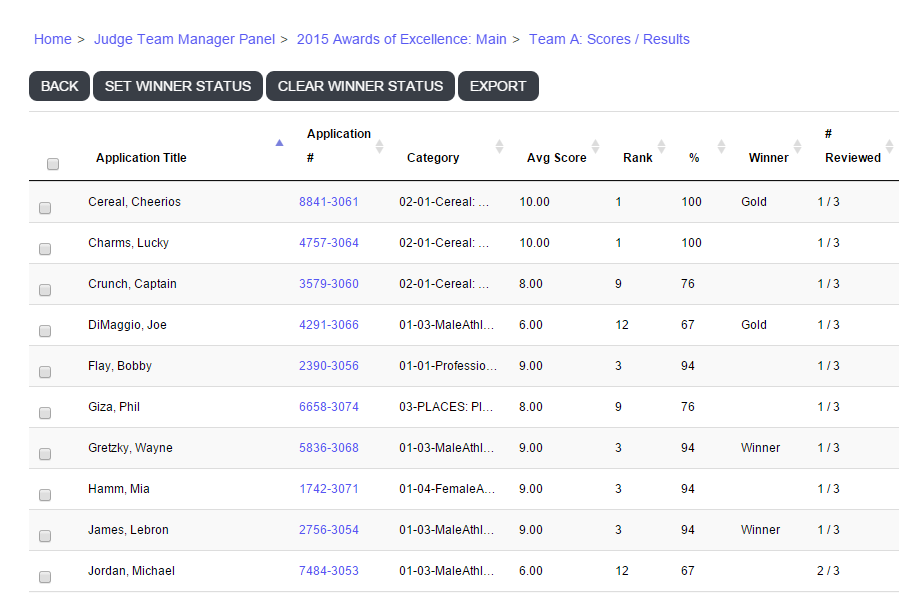Click Gold winner status in DiMaggio row
This screenshot has height=593, width=912.
point(754,324)
